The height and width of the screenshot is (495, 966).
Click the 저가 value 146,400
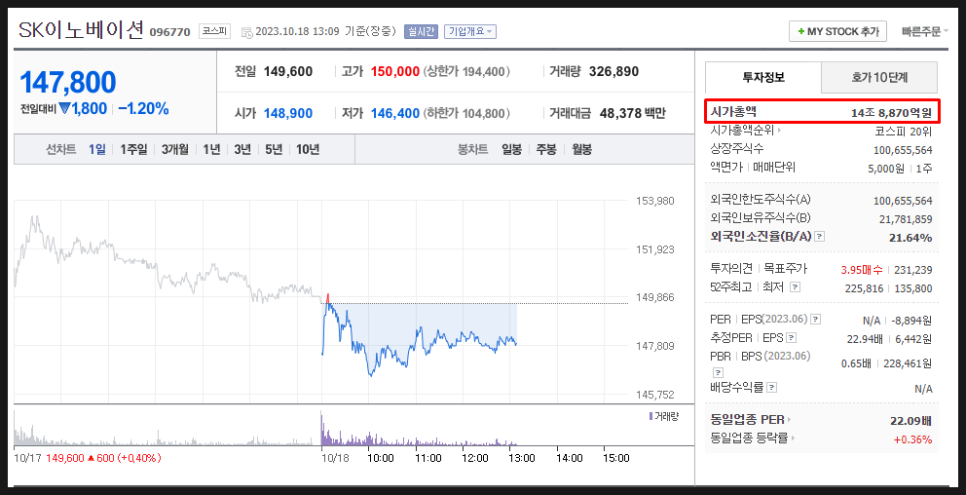coord(395,113)
